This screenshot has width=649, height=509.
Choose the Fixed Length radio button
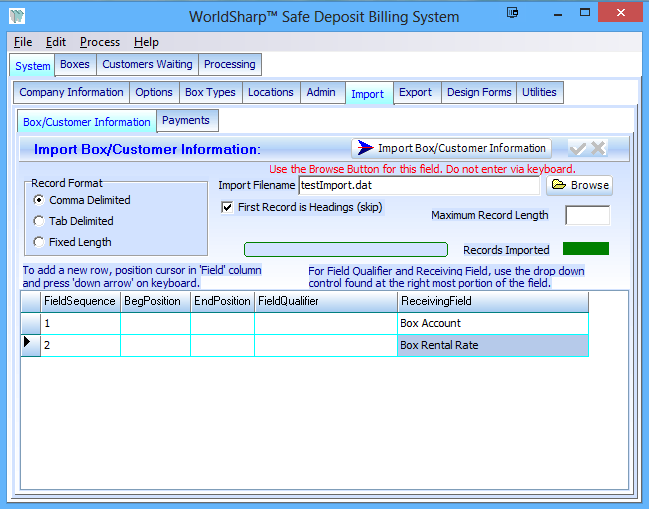(39, 242)
